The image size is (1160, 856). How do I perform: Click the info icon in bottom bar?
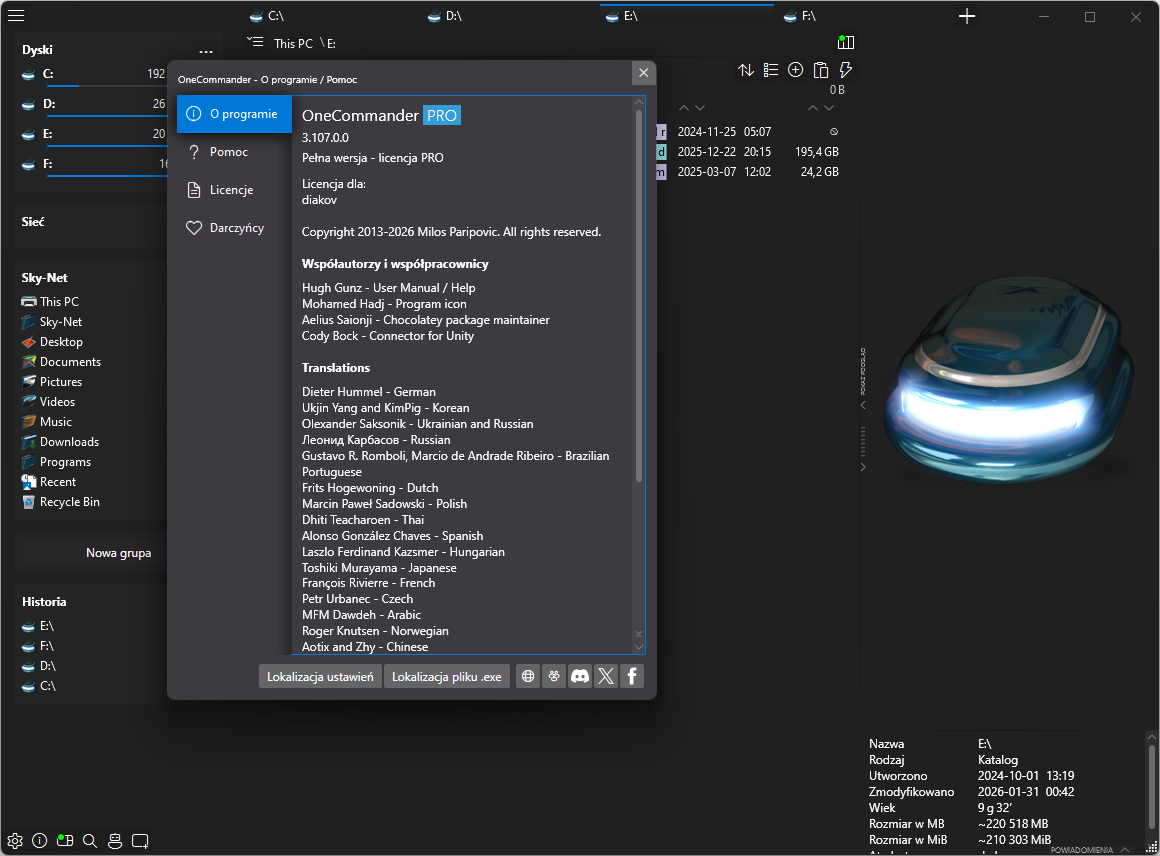tap(40, 840)
